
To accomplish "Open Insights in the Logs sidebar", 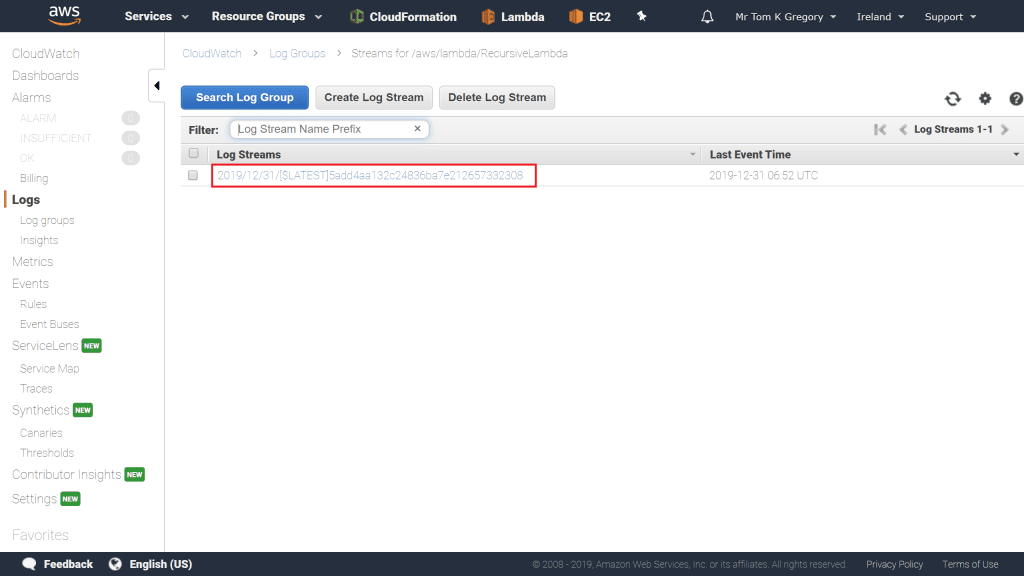I will pyautogui.click(x=39, y=240).
